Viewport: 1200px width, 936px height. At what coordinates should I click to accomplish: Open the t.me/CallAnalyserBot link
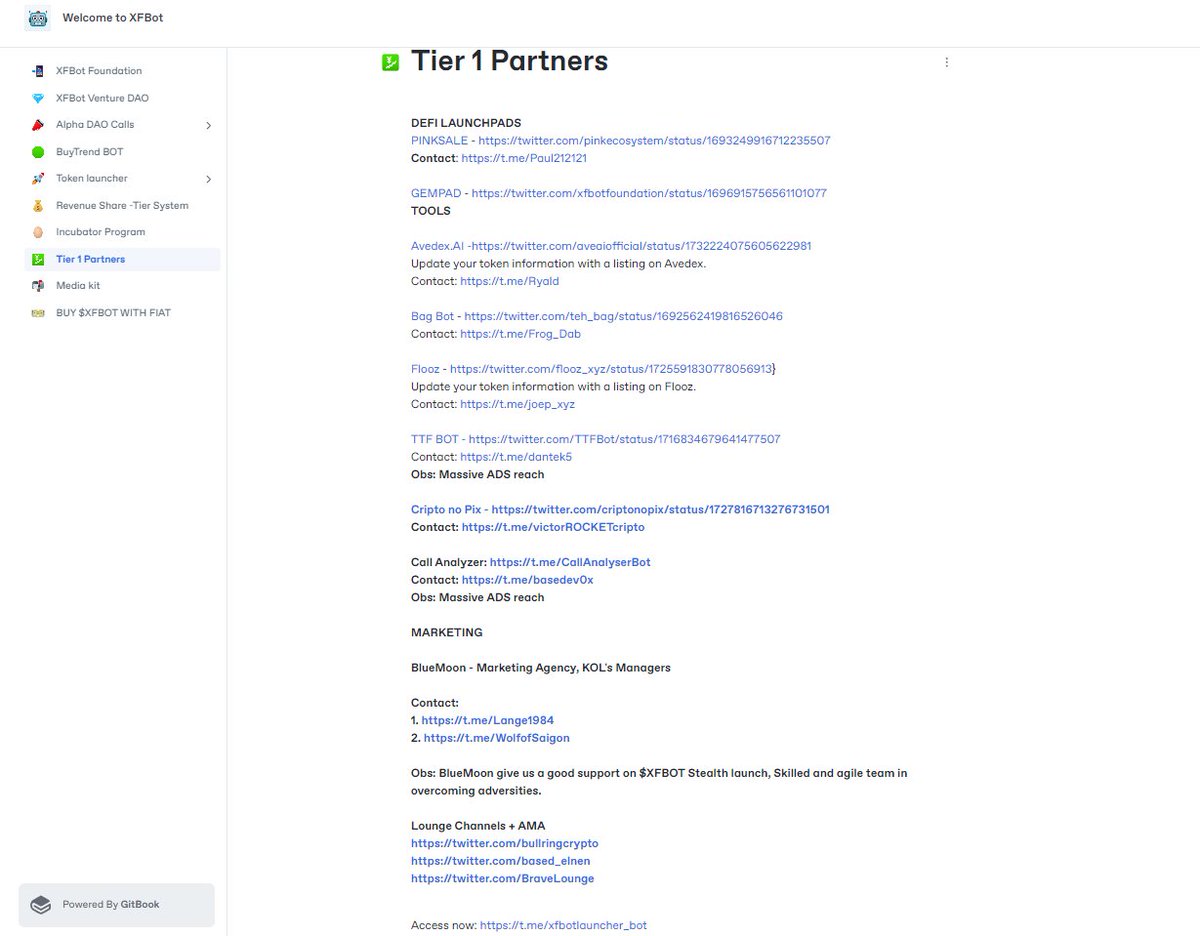(x=570, y=562)
